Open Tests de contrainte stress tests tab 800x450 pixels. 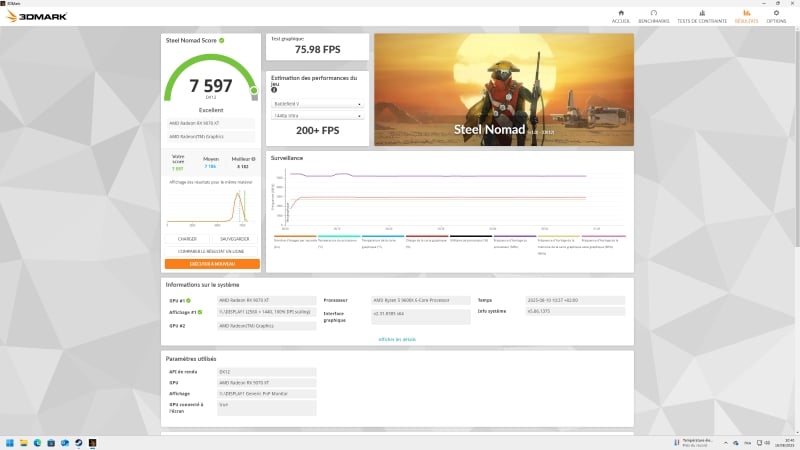point(702,16)
